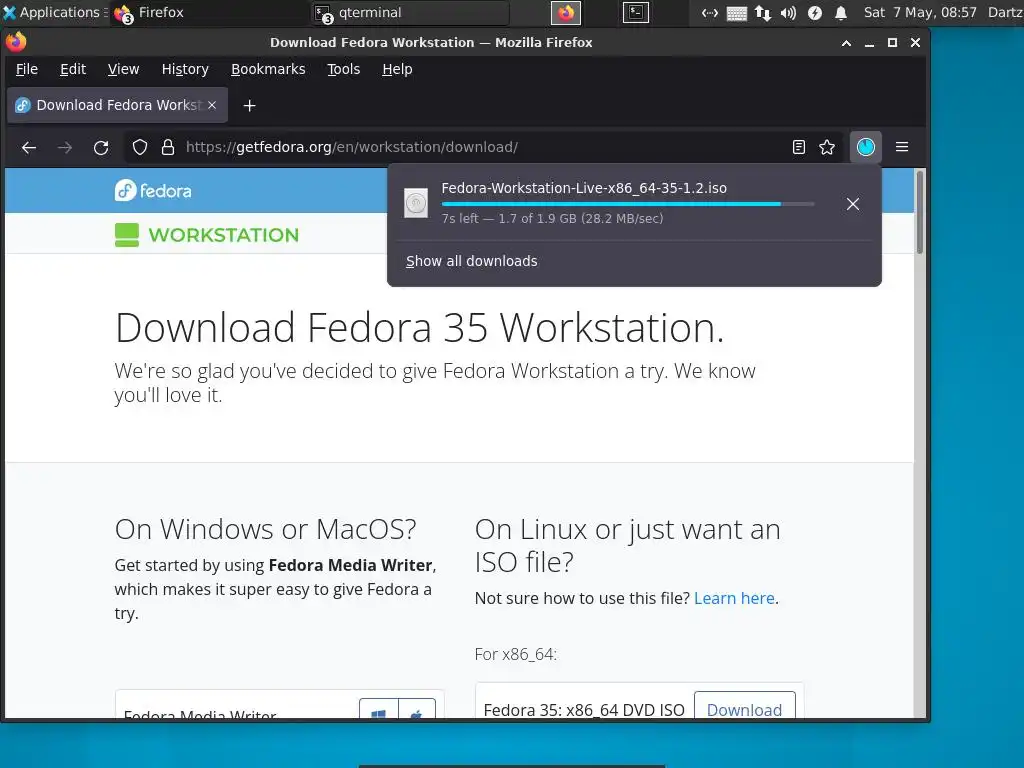Roll up the Firefox window
Screen dimensions: 1024x768
(846, 43)
